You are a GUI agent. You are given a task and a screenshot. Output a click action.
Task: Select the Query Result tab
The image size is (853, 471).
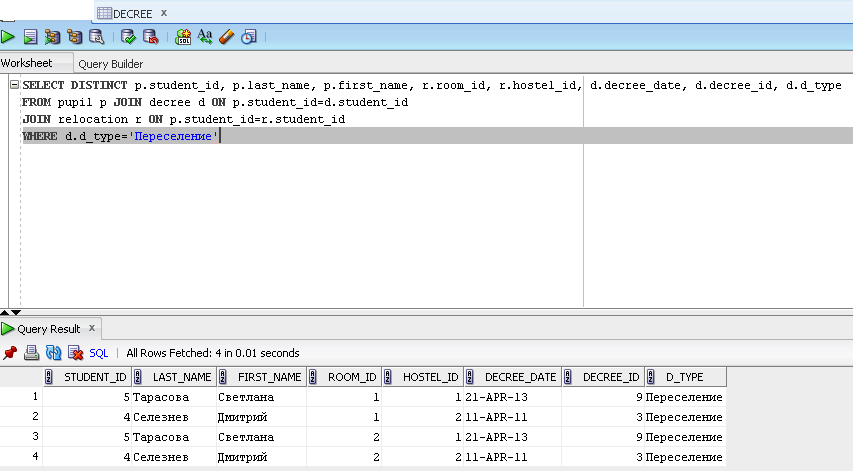tap(49, 329)
